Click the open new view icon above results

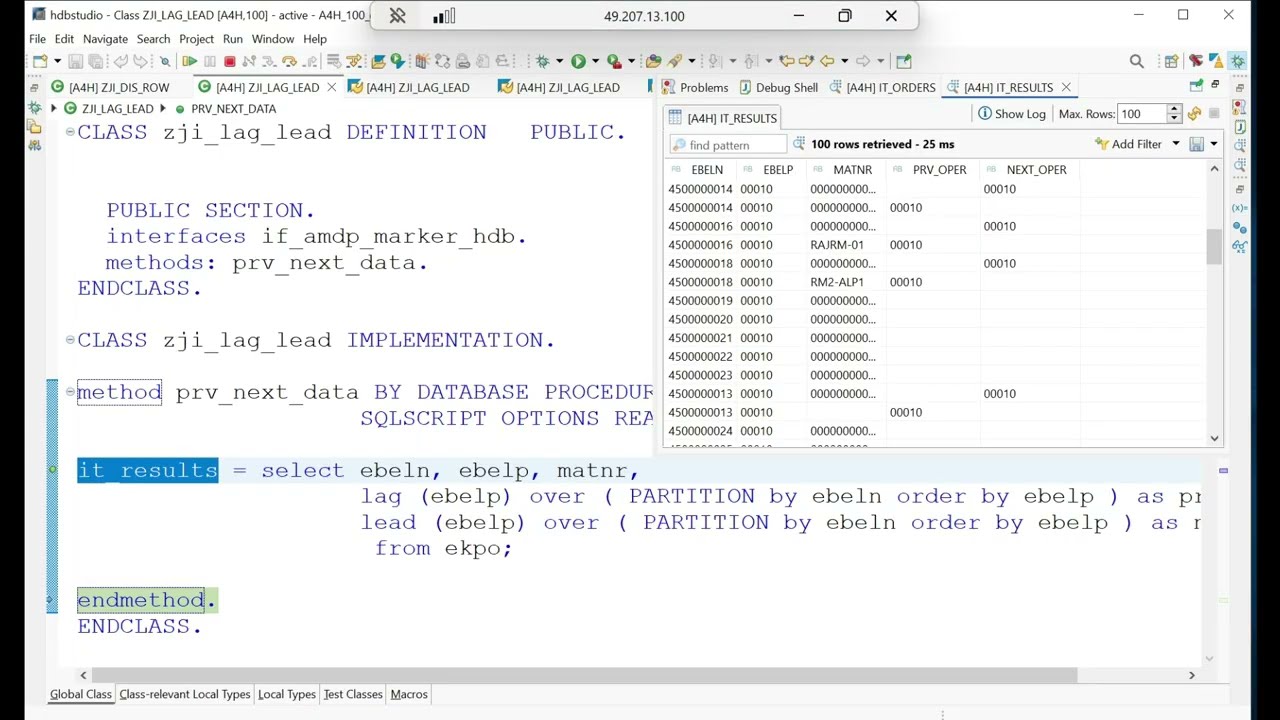click(1196, 86)
